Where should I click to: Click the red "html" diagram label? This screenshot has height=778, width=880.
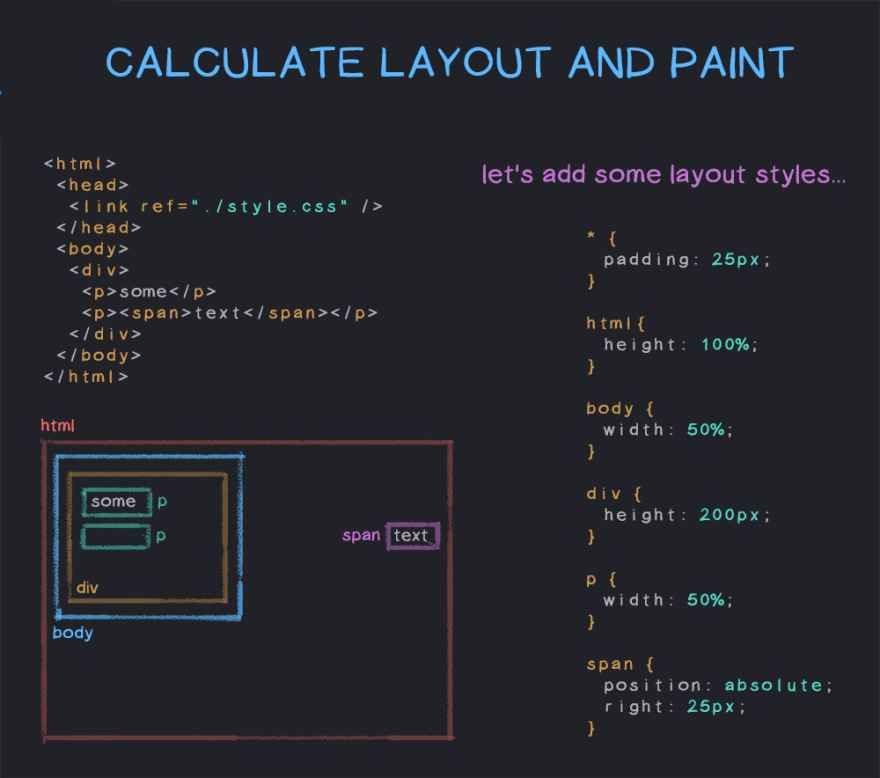coord(57,425)
